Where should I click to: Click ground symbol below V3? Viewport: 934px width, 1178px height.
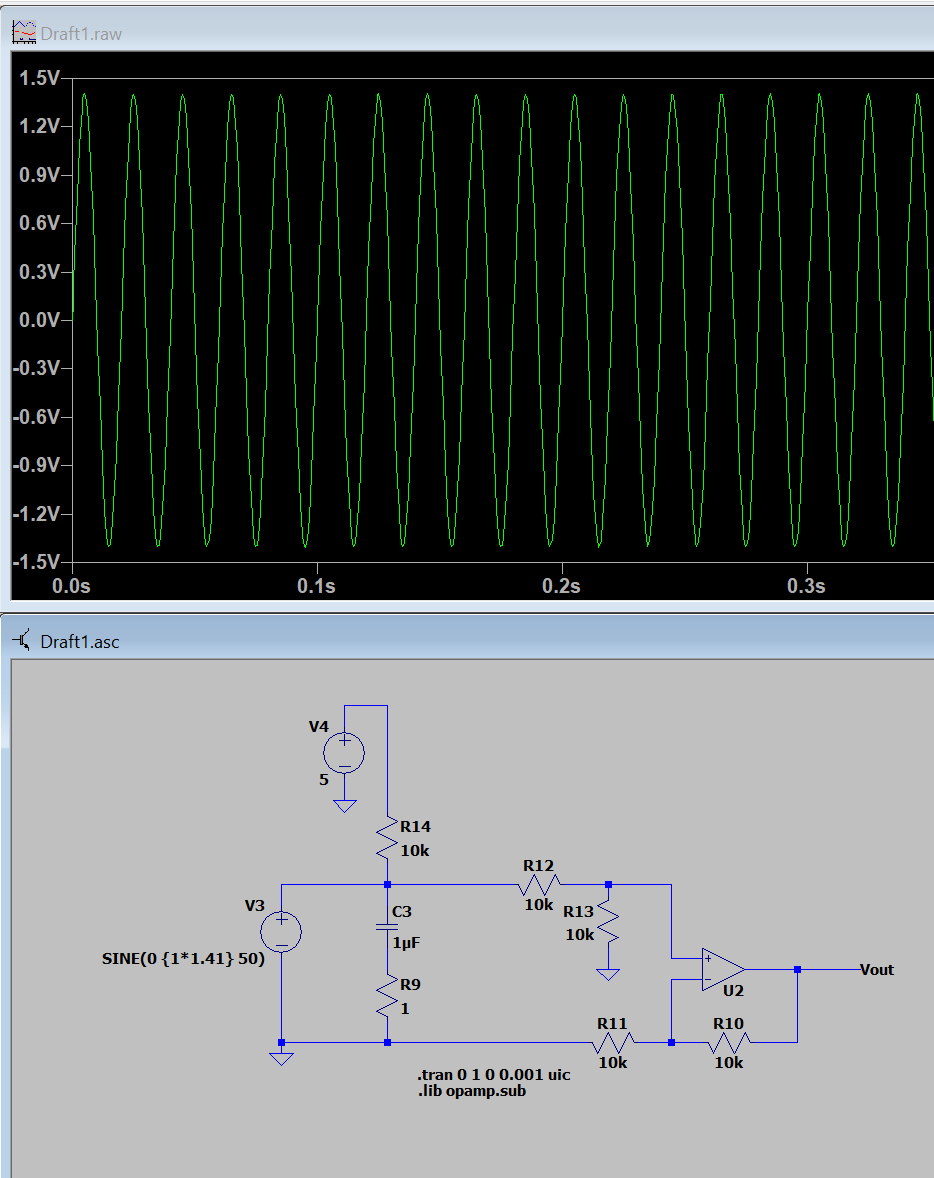(x=281, y=1059)
